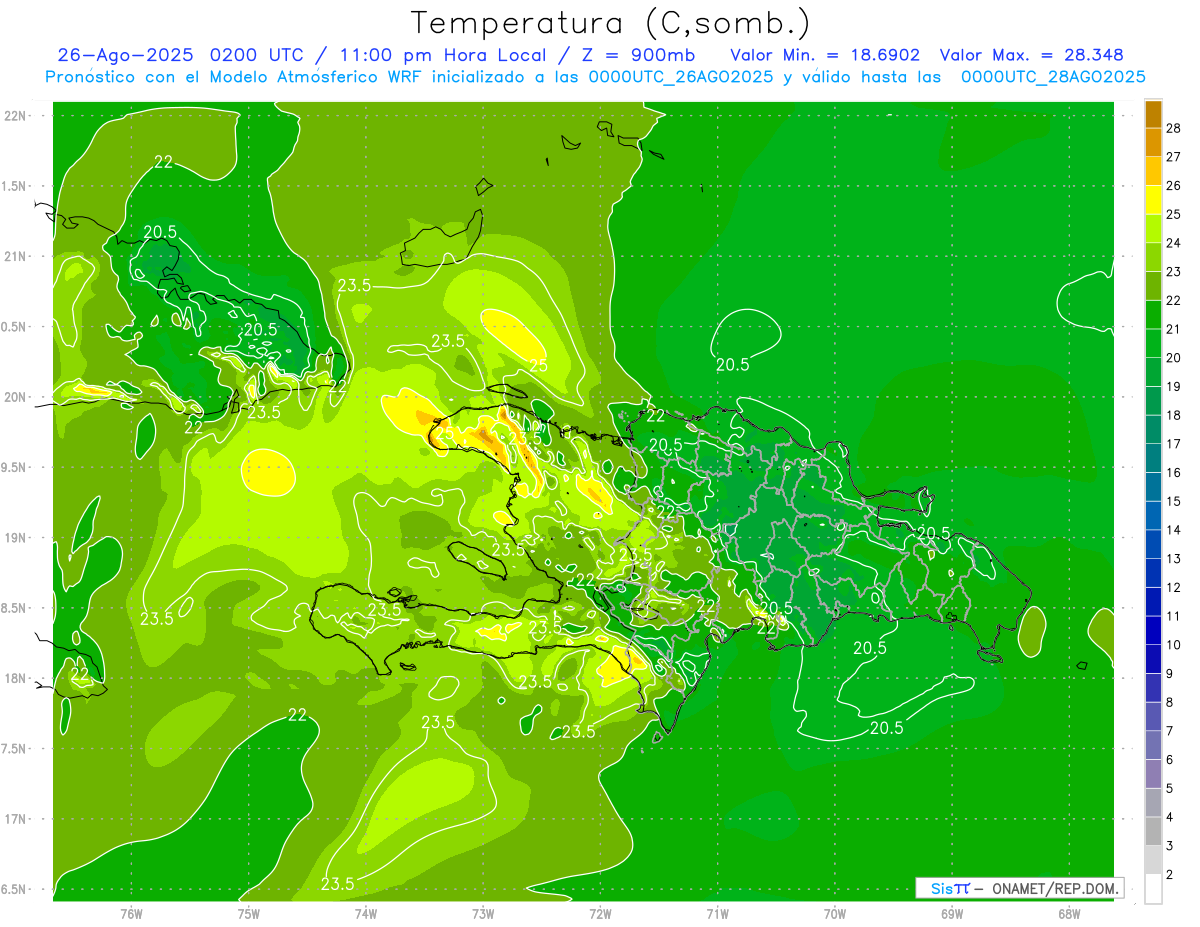Pick the legend color band between 5 and 6
Screen dimensions: 1200x927
point(1153,774)
